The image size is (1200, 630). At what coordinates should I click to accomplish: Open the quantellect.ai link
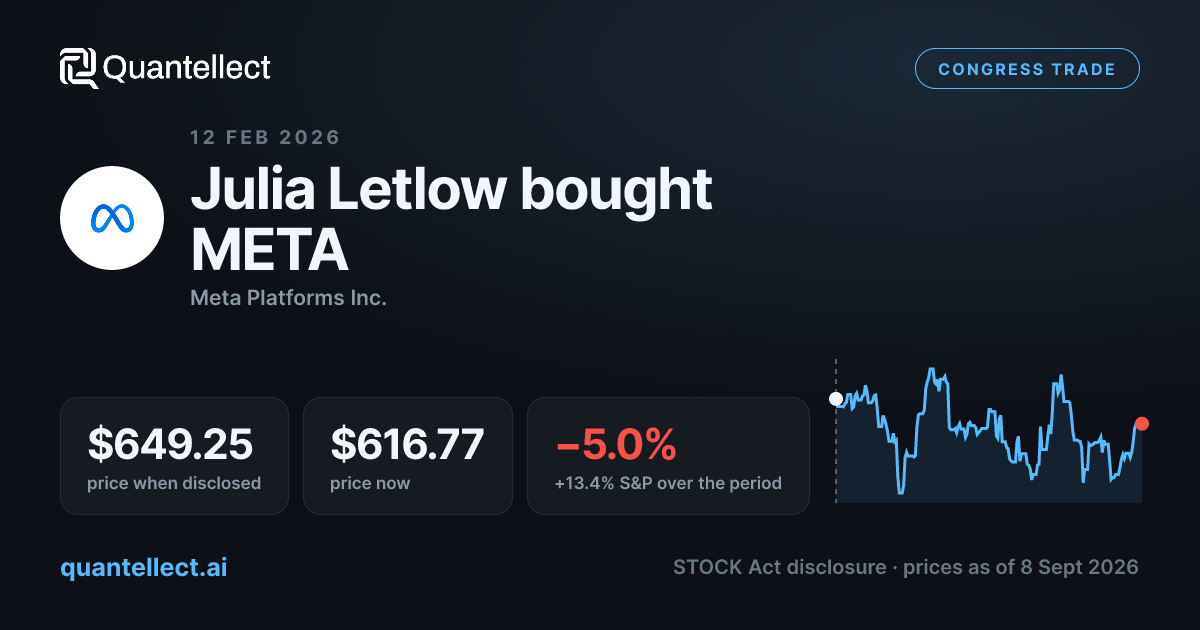pos(144,567)
